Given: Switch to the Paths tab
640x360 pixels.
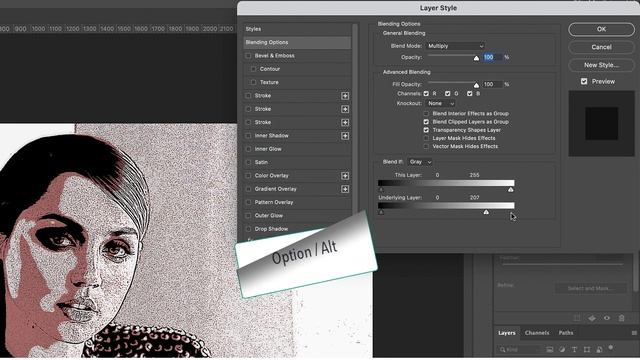Looking at the screenshot, I should [566, 333].
